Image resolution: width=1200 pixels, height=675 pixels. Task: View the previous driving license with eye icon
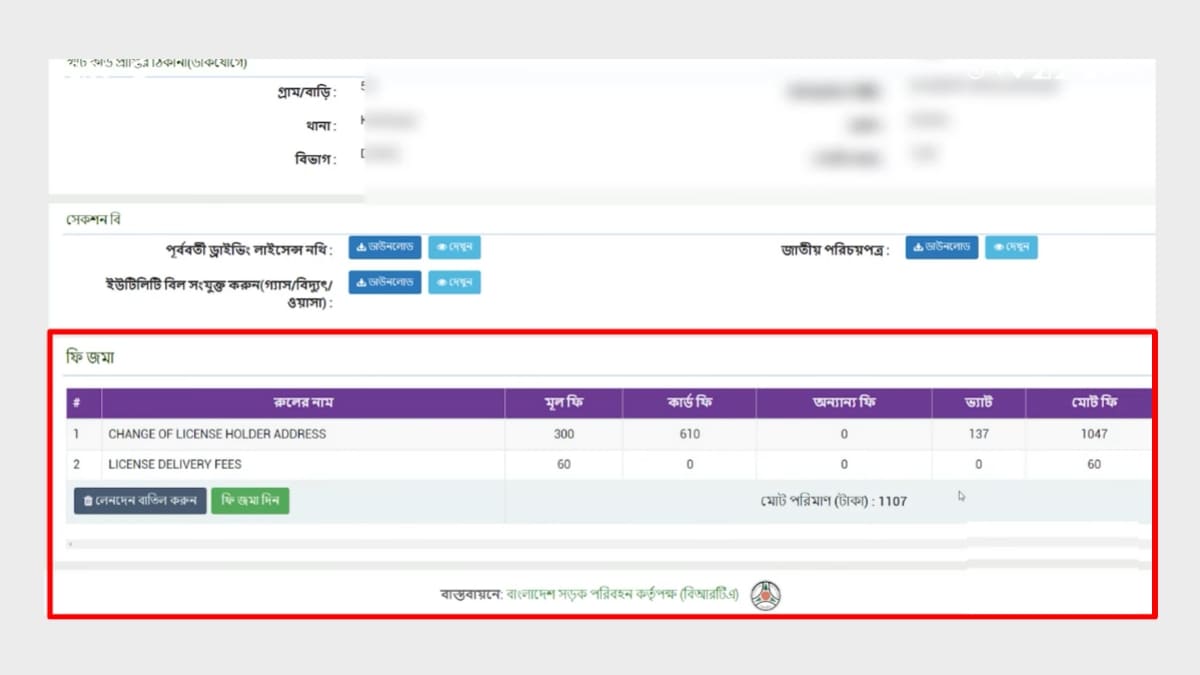click(x=455, y=247)
